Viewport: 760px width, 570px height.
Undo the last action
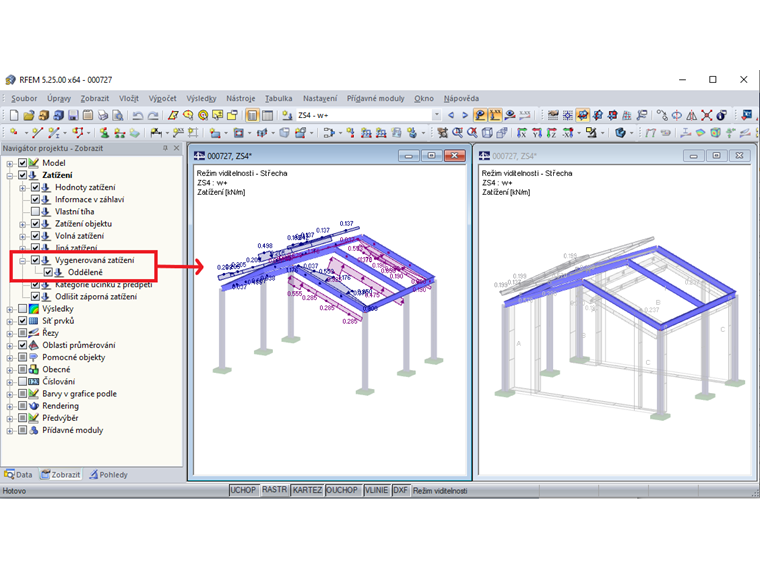138,115
